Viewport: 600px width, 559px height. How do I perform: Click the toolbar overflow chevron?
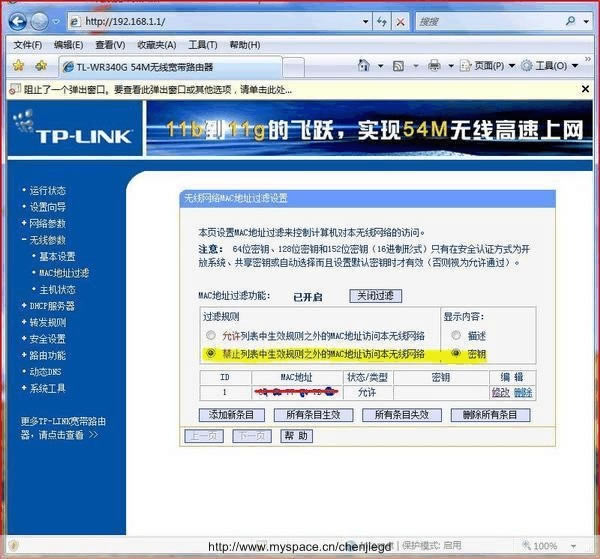pos(588,59)
